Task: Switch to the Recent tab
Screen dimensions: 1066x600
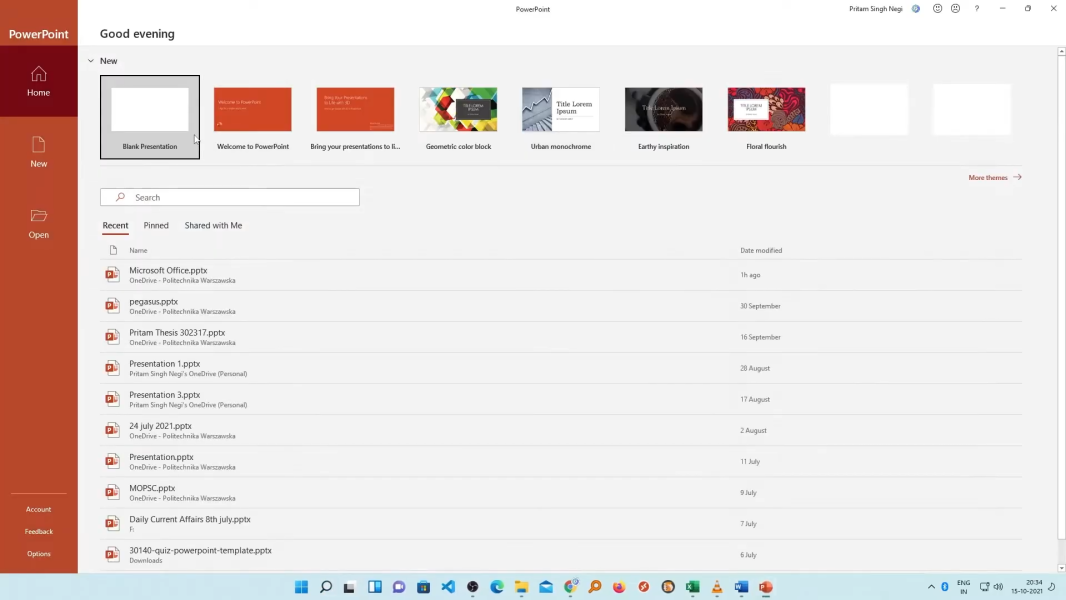Action: point(115,226)
